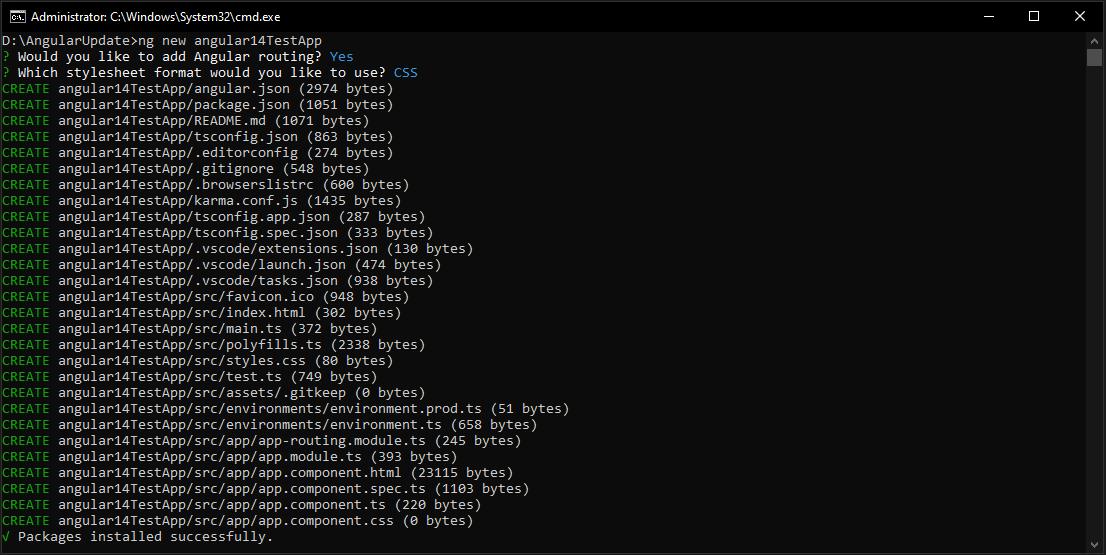Click the Packages installed successfully message
1106x555 pixels.
(145, 537)
